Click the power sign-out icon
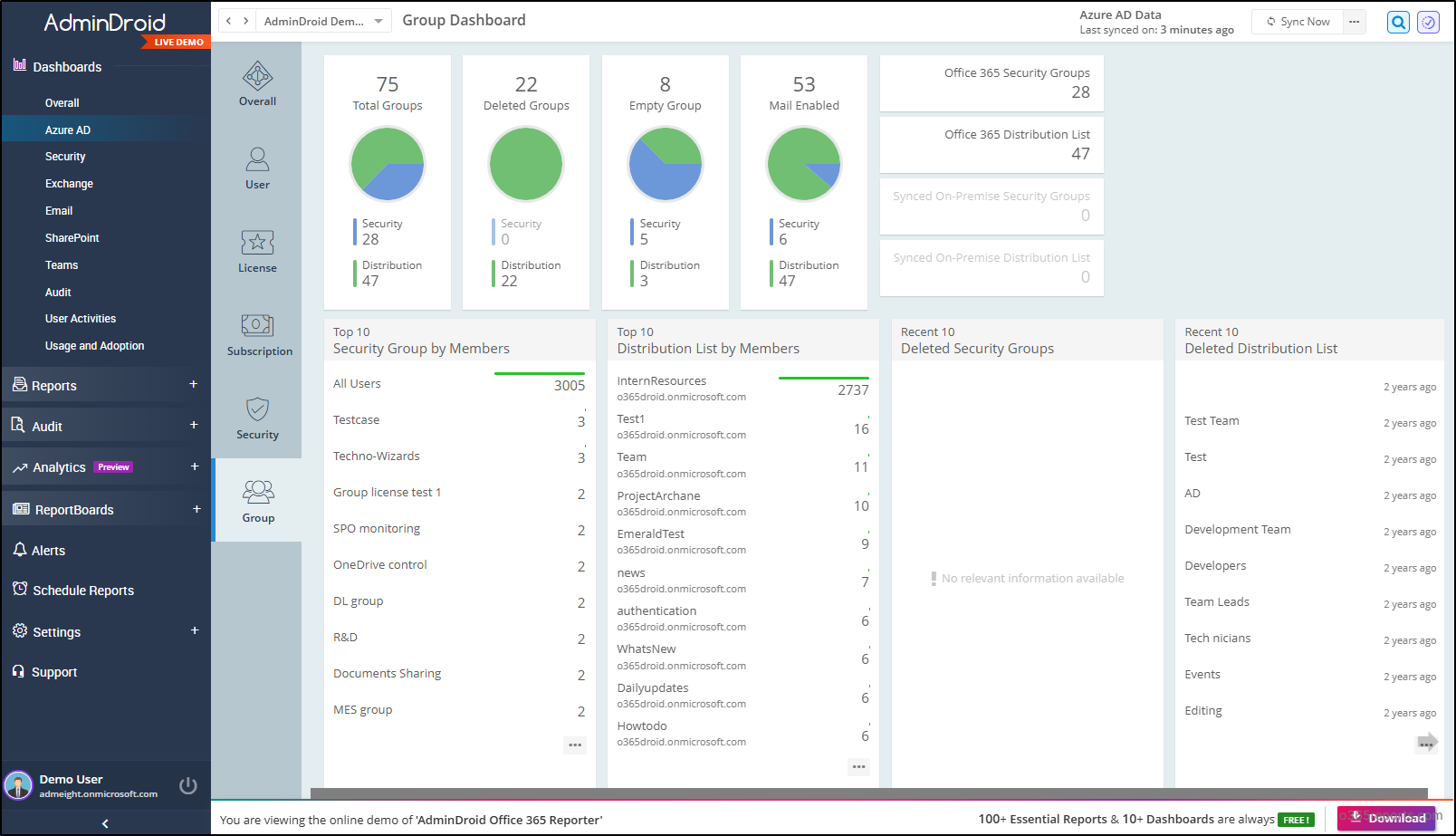 point(188,785)
